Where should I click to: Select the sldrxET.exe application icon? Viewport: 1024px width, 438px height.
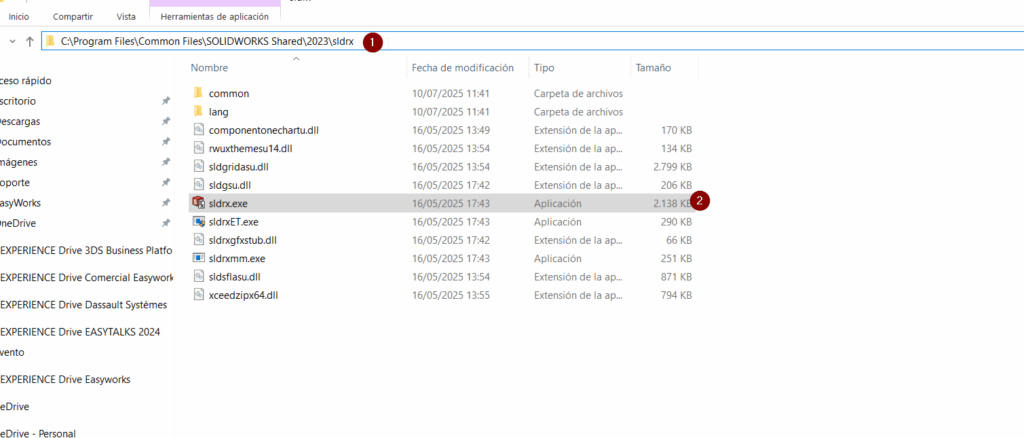(199, 221)
